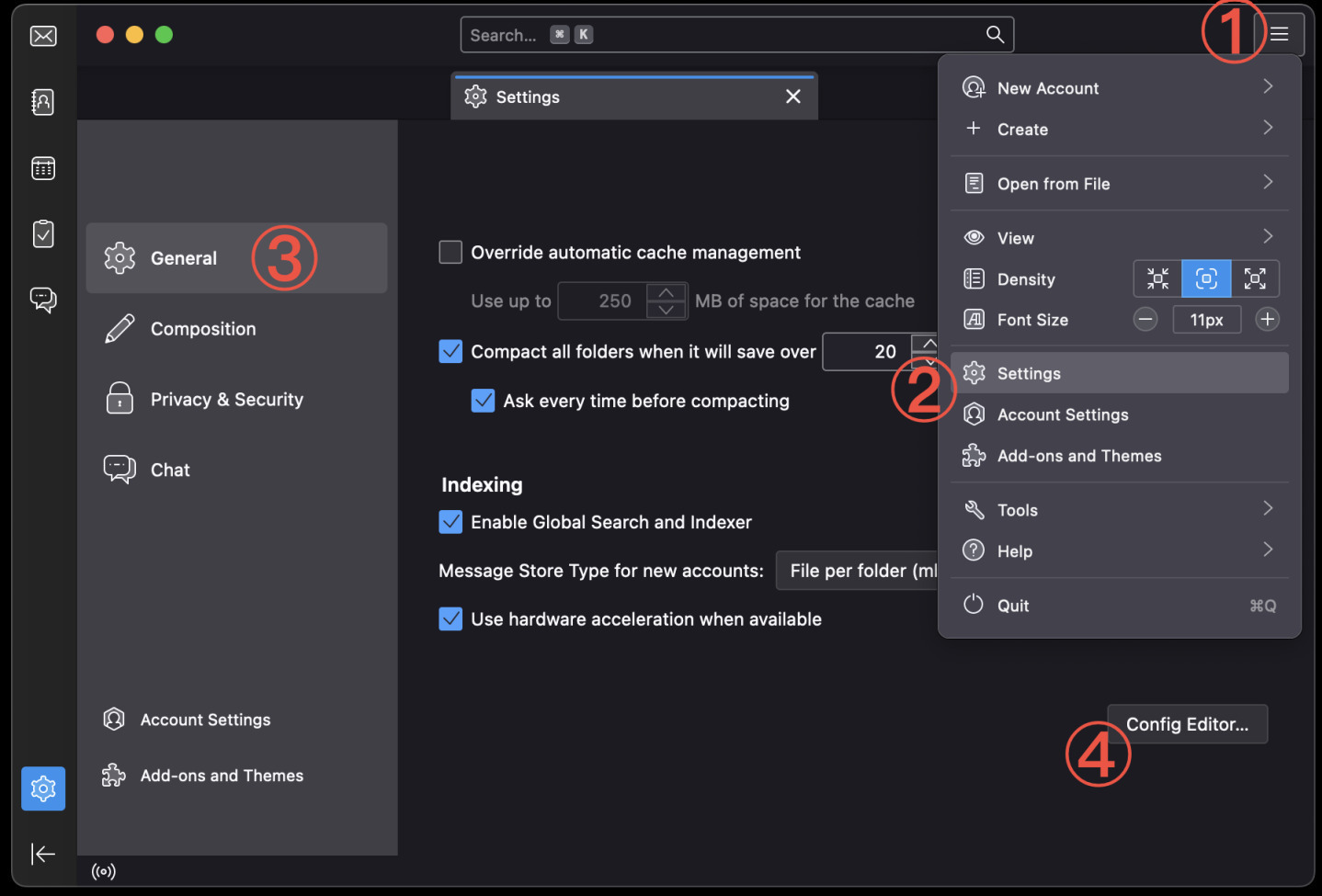The height and width of the screenshot is (896, 1322).
Task: Open the Address Book space icon
Action: (x=42, y=102)
